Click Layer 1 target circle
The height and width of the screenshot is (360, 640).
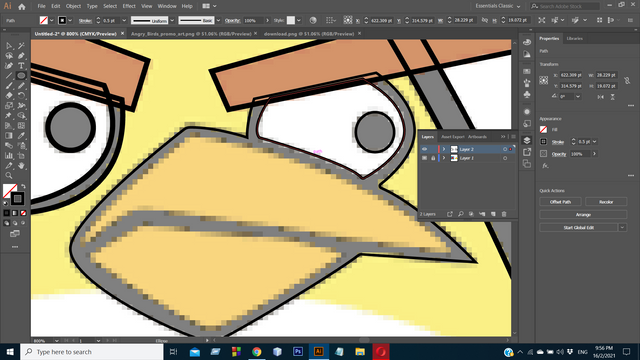pyautogui.click(x=505, y=158)
